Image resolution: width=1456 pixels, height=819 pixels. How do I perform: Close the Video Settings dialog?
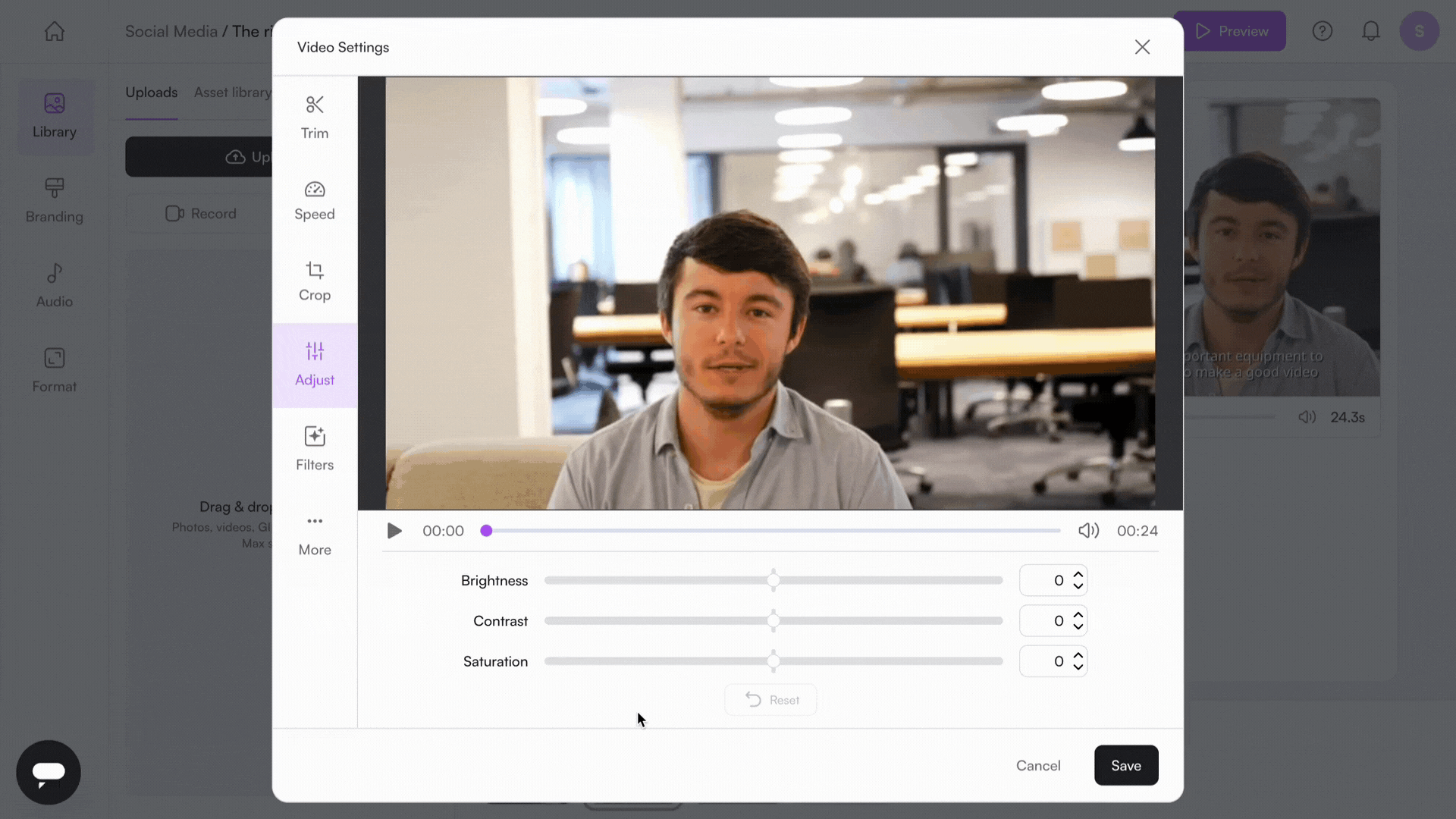coord(1142,47)
